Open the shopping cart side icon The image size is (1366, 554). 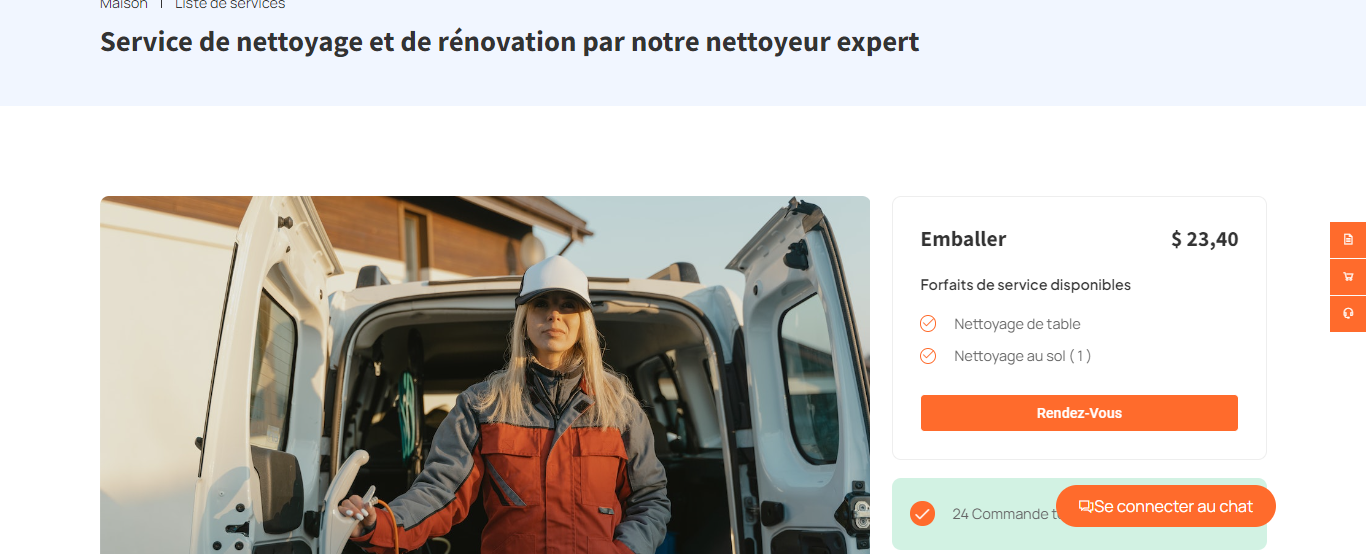click(1348, 277)
